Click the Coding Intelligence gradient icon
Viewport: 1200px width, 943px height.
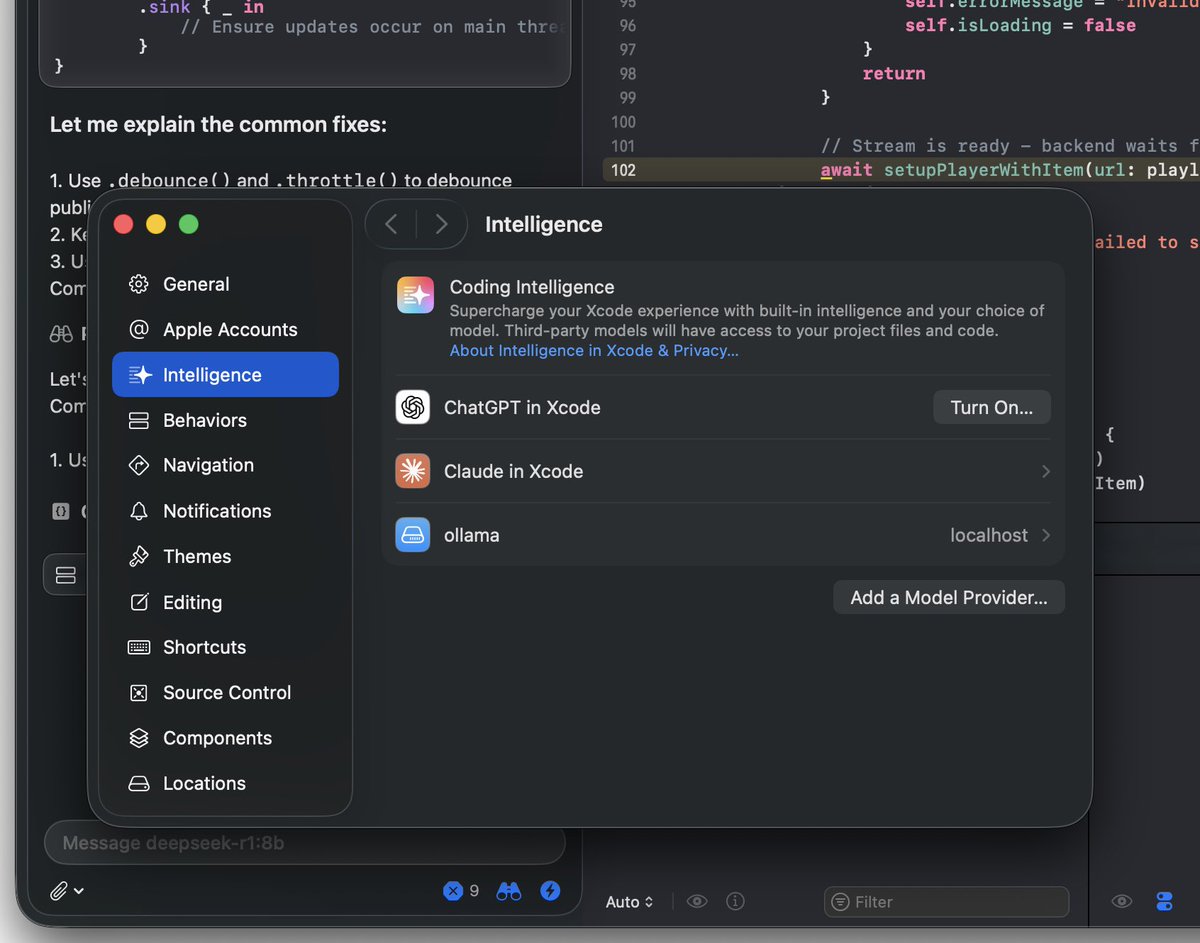click(x=415, y=295)
